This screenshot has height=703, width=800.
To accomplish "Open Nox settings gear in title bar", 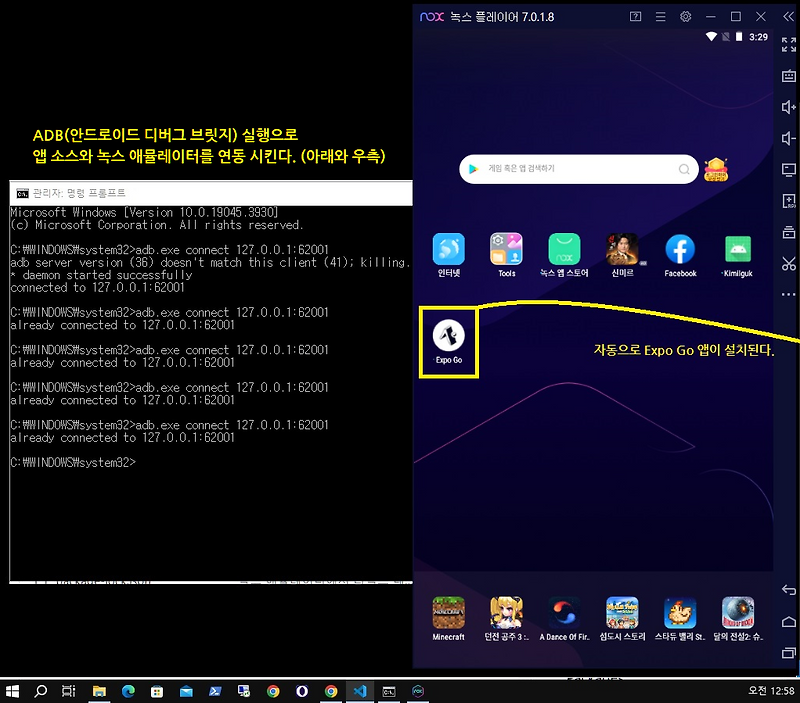I will tap(685, 16).
